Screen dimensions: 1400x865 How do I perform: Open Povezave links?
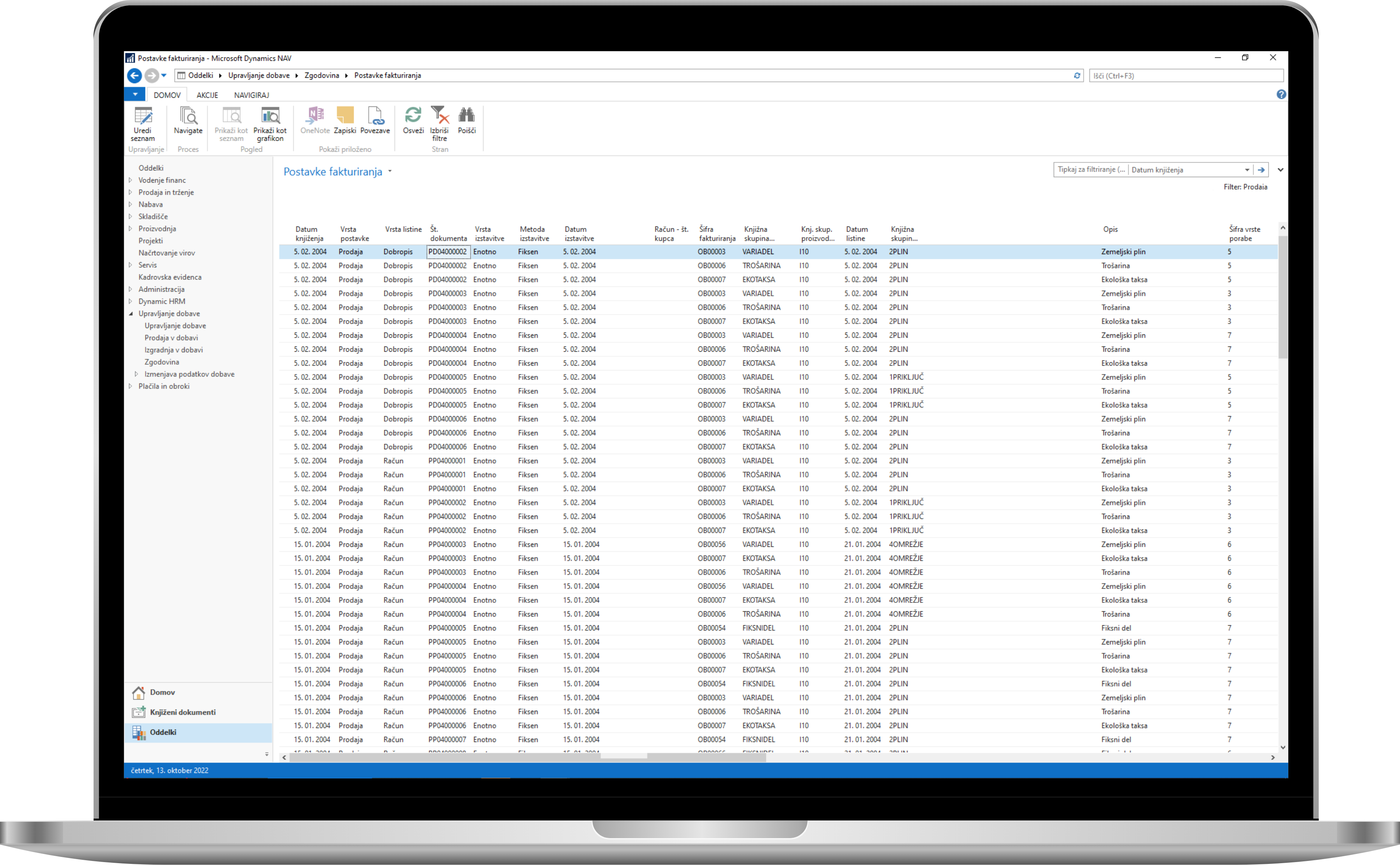[x=375, y=121]
